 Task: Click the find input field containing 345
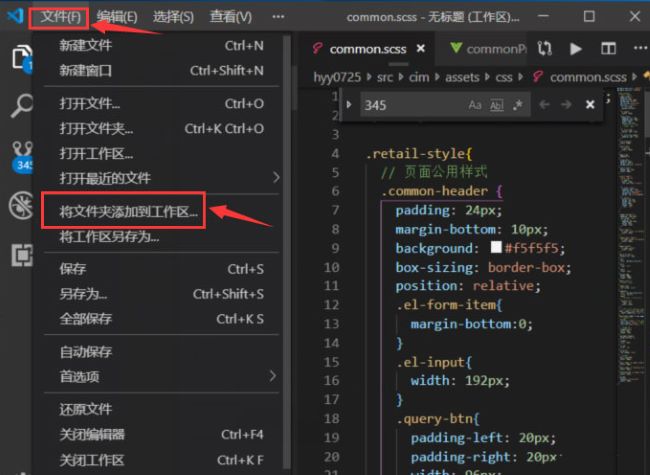[x=410, y=105]
